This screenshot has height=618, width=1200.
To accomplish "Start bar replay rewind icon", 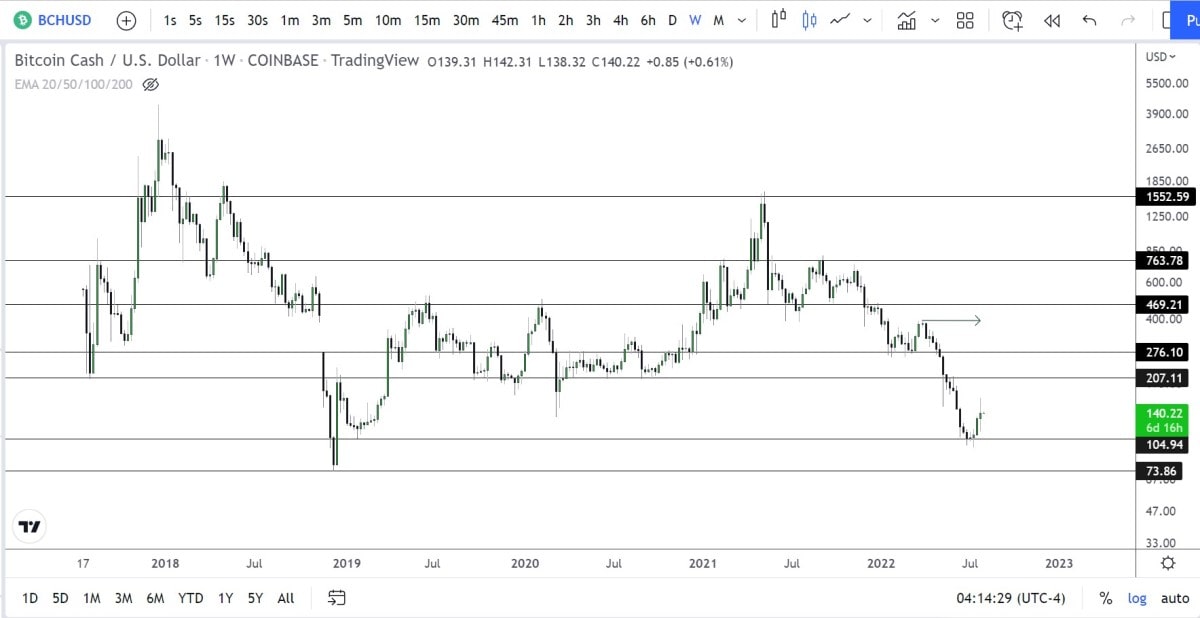I will [x=1051, y=20].
